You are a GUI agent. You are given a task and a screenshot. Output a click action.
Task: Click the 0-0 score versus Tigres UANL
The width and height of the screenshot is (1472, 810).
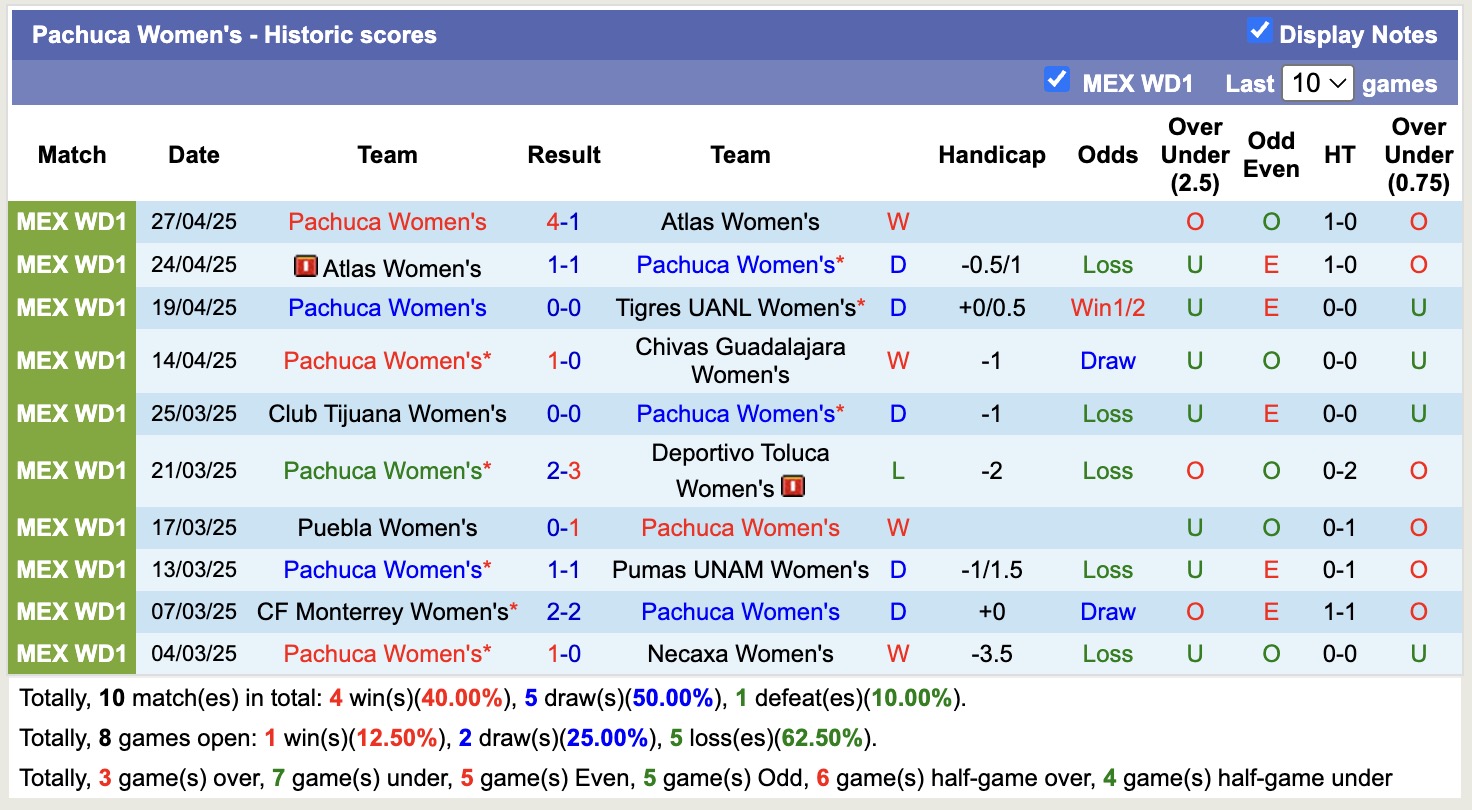[x=563, y=308]
